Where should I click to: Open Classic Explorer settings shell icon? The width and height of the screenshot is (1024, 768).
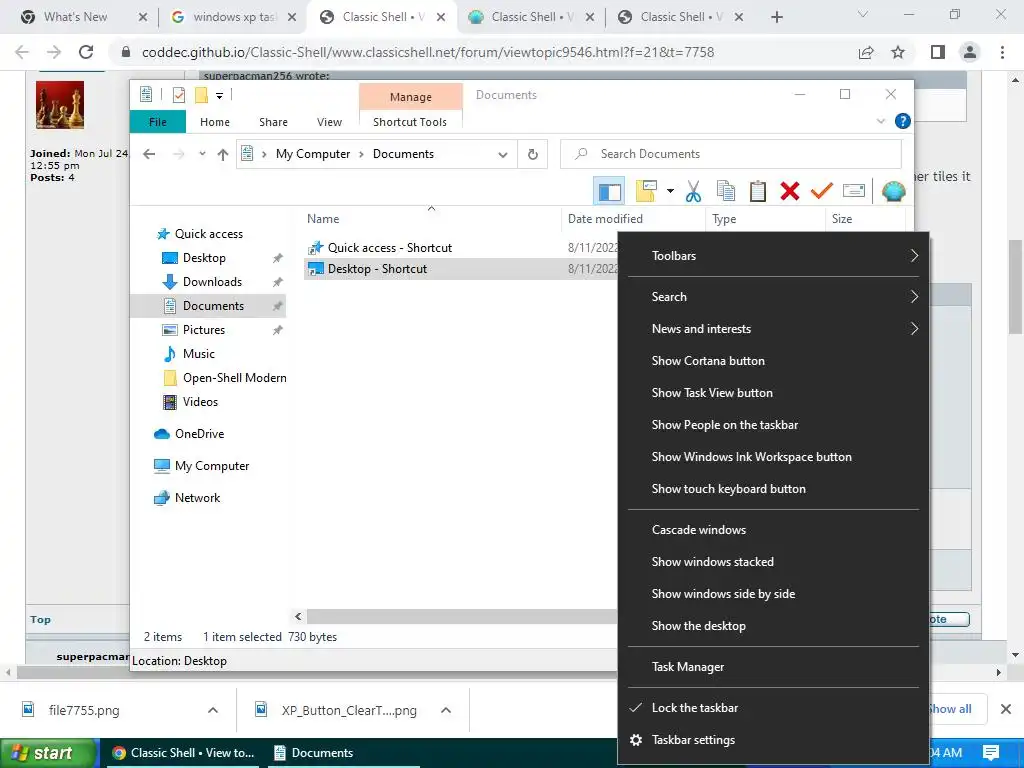(893, 191)
